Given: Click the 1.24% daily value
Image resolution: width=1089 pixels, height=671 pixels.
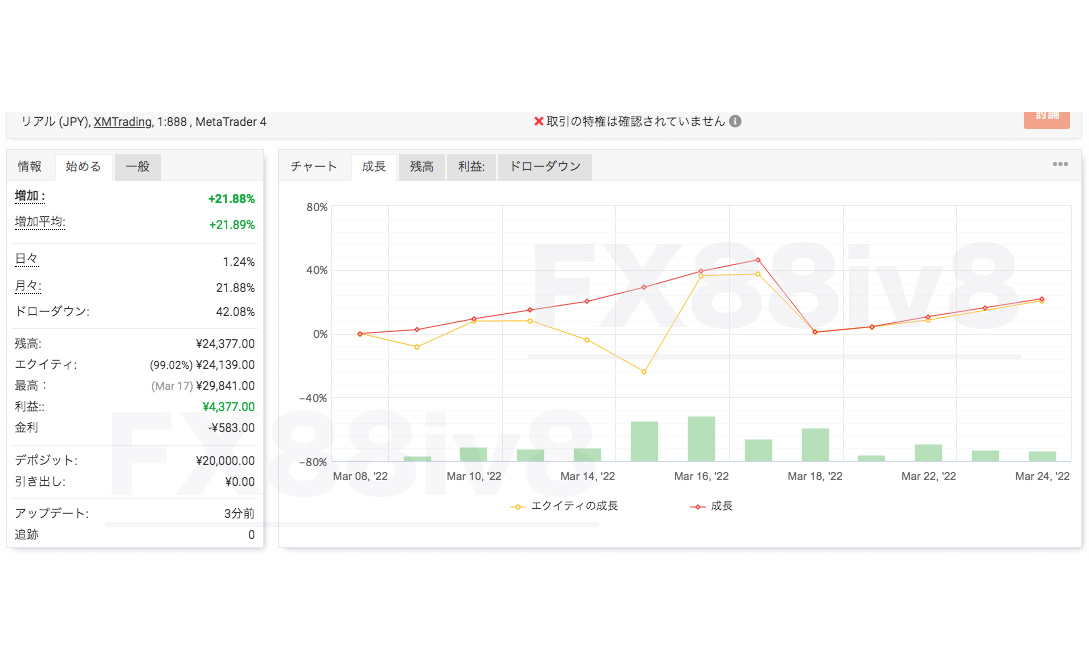Looking at the screenshot, I should (238, 262).
